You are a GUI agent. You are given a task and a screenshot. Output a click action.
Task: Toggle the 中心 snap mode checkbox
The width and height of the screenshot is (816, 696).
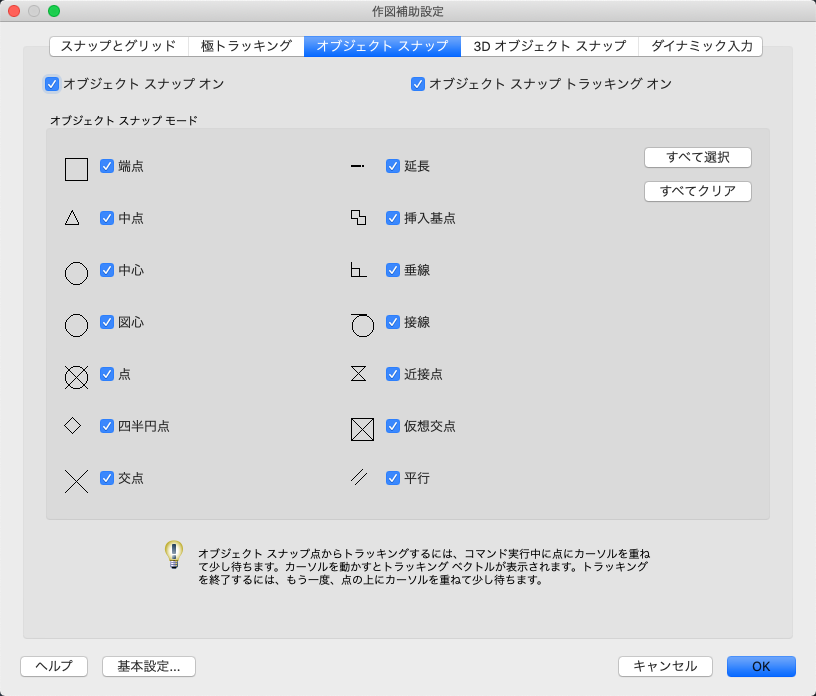click(x=107, y=270)
